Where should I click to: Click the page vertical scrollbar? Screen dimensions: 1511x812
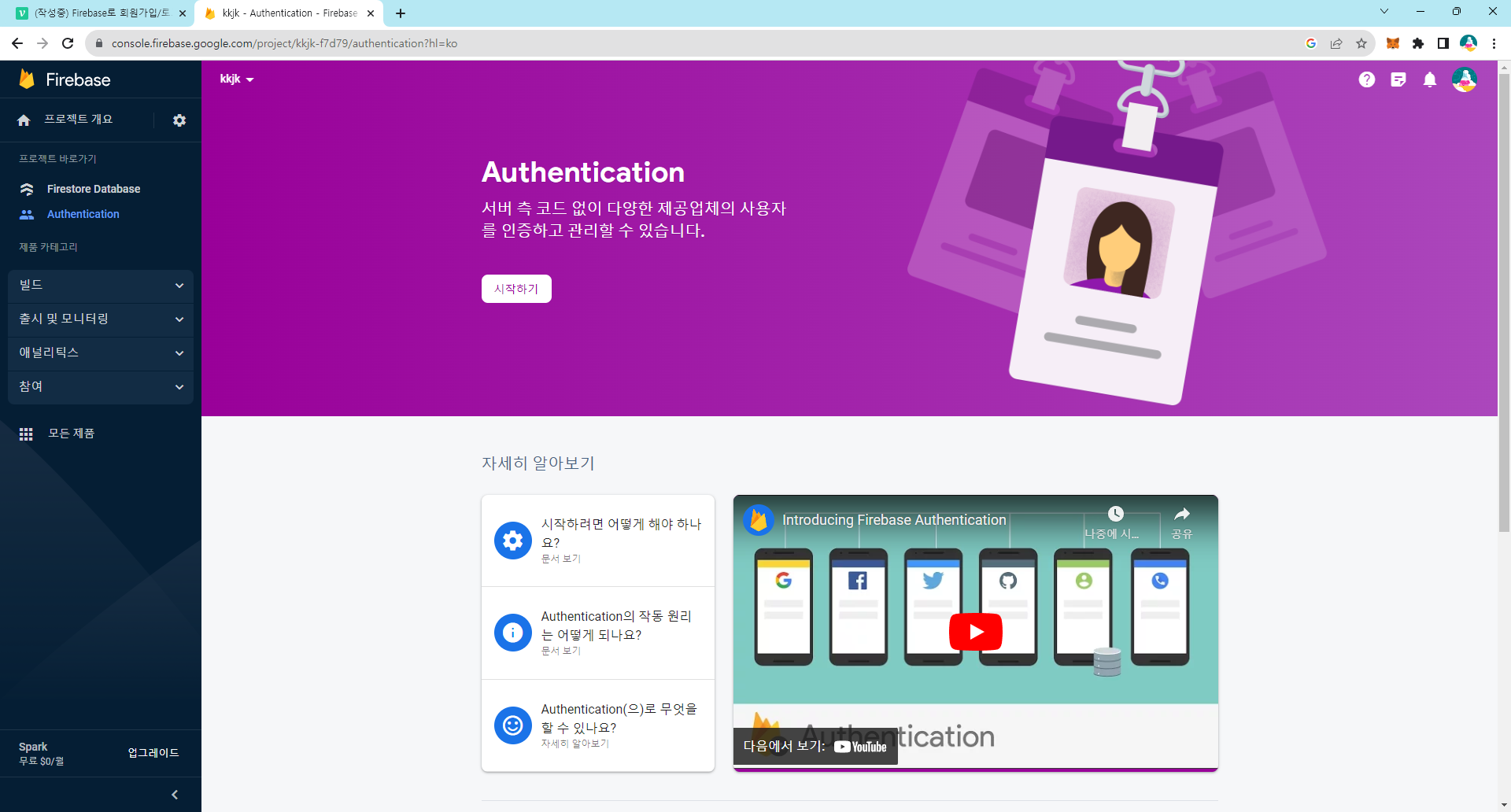(x=1504, y=304)
